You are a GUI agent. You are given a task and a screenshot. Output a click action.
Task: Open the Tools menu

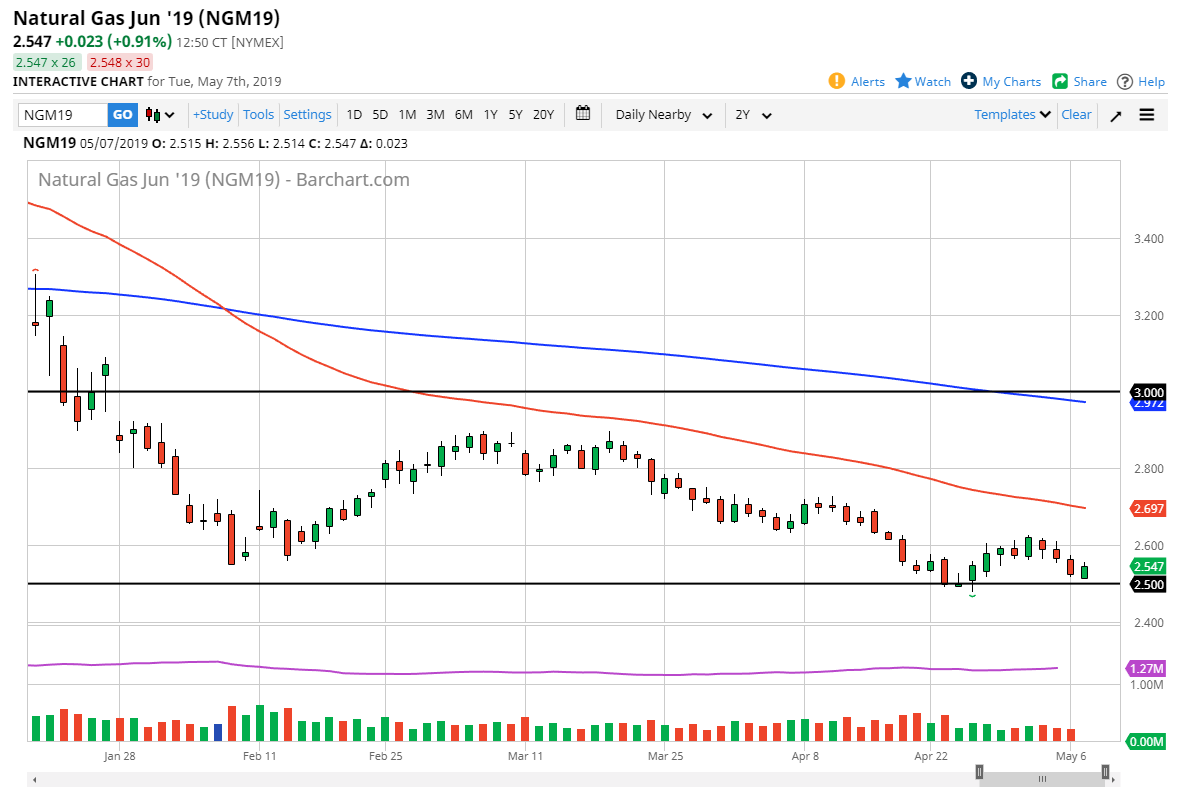(x=258, y=114)
